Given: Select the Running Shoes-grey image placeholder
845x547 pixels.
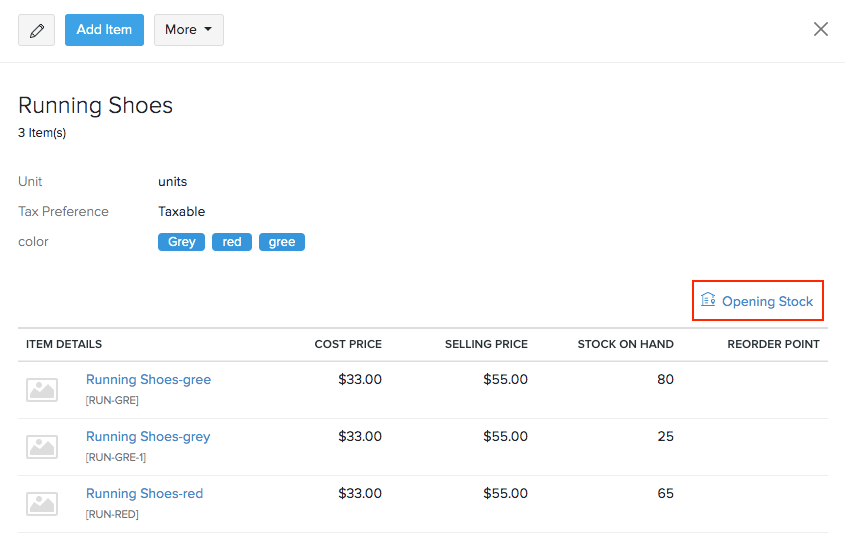Looking at the screenshot, I should pyautogui.click(x=42, y=447).
